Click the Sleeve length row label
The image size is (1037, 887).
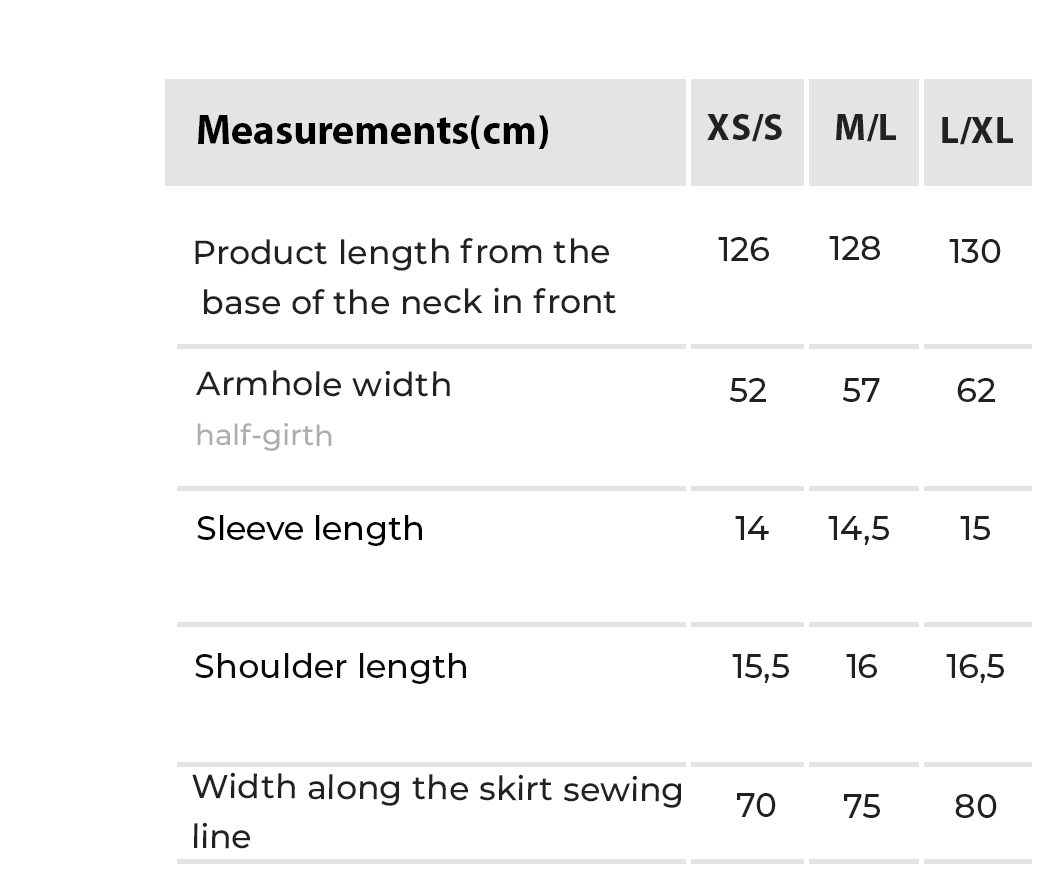(310, 529)
